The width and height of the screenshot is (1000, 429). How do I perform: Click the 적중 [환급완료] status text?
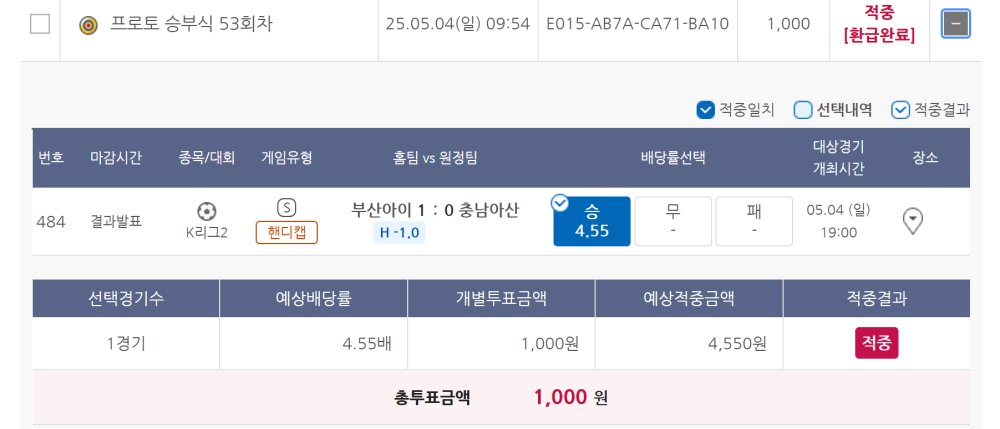click(x=879, y=24)
